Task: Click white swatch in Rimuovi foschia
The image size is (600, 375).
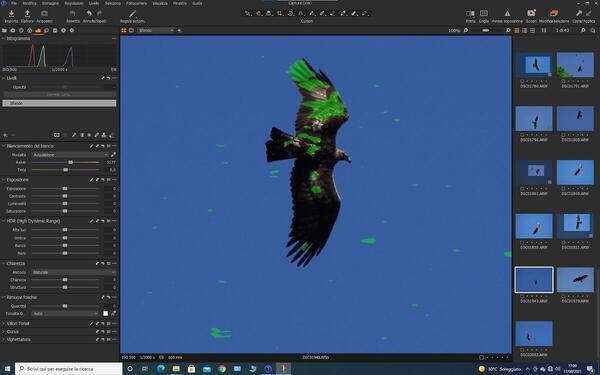Action: 106,314
